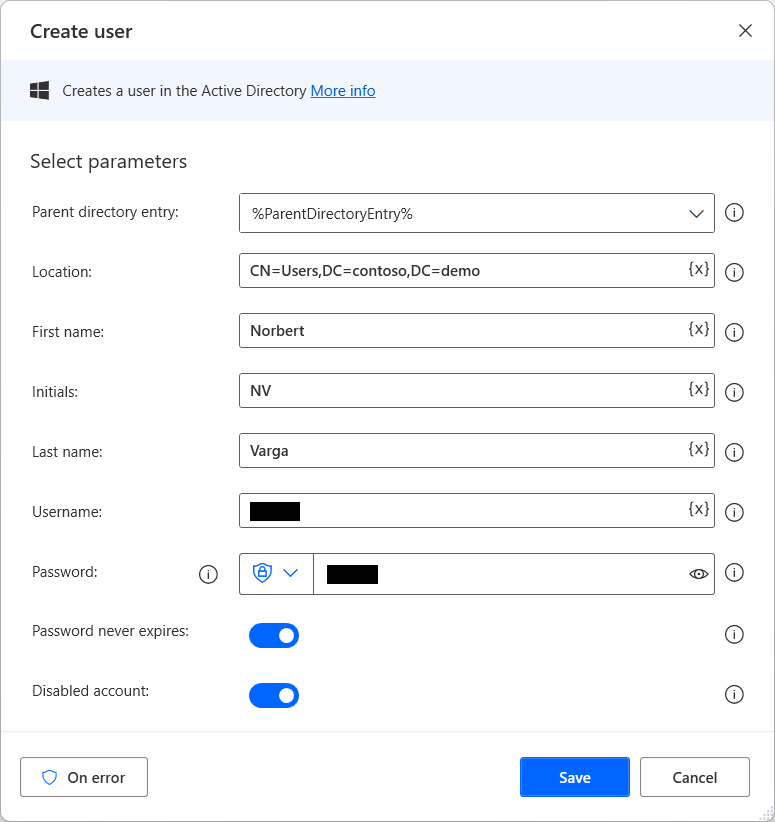The image size is (775, 822).
Task: Click the Cancel button
Action: tap(695, 777)
